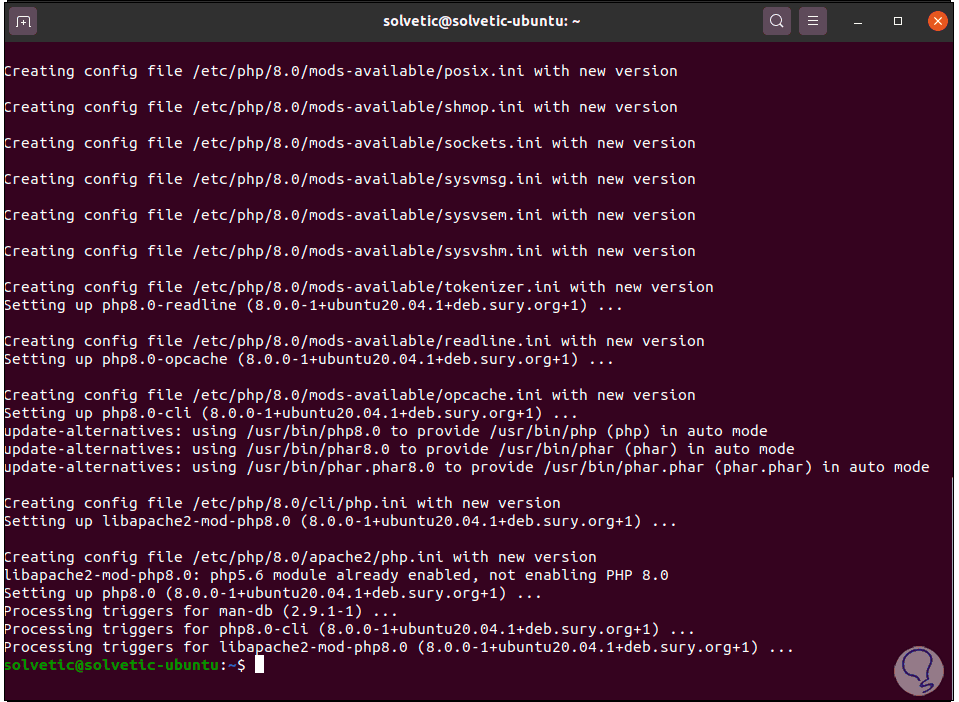The image size is (959, 702).
Task: Click the "php5.6 module already enabled" line
Action: click(x=336, y=575)
